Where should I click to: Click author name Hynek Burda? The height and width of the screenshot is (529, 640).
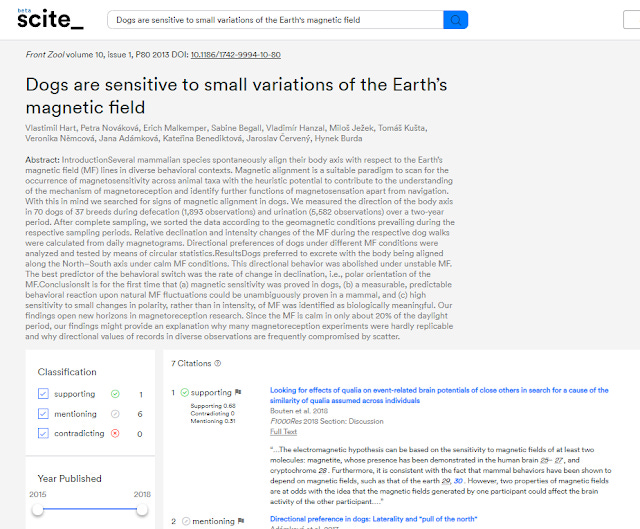(338, 138)
